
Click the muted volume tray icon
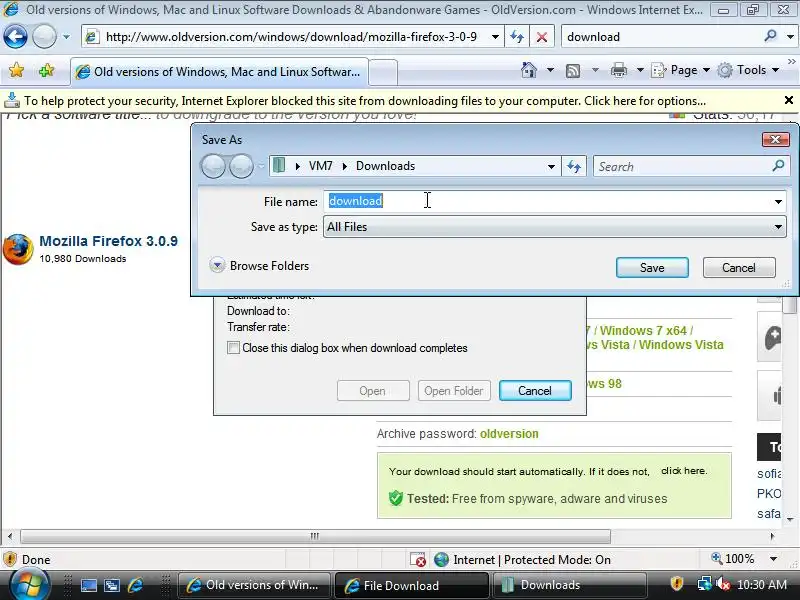(722, 584)
